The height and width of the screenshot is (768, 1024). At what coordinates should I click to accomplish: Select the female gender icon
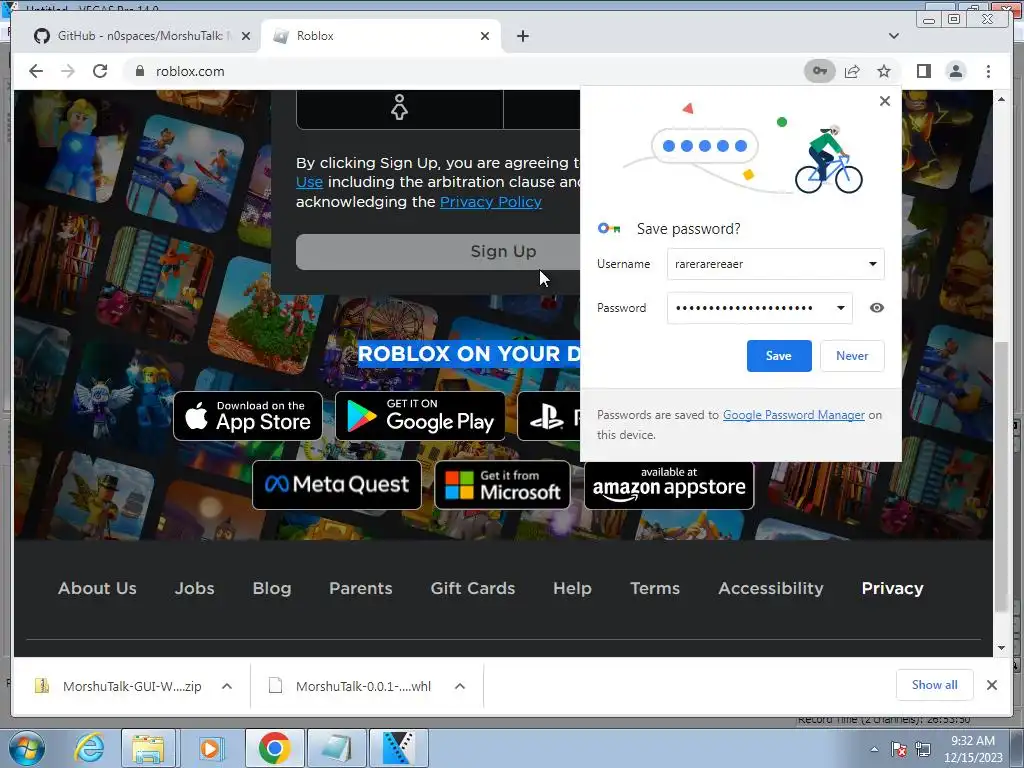tap(399, 106)
